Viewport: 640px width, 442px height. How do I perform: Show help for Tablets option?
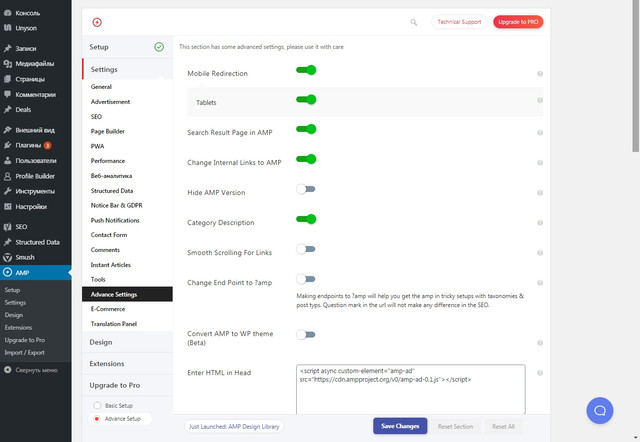tap(540, 100)
